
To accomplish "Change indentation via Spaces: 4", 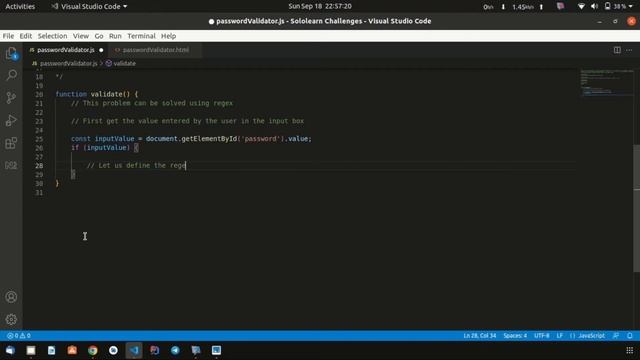I will pos(515,336).
